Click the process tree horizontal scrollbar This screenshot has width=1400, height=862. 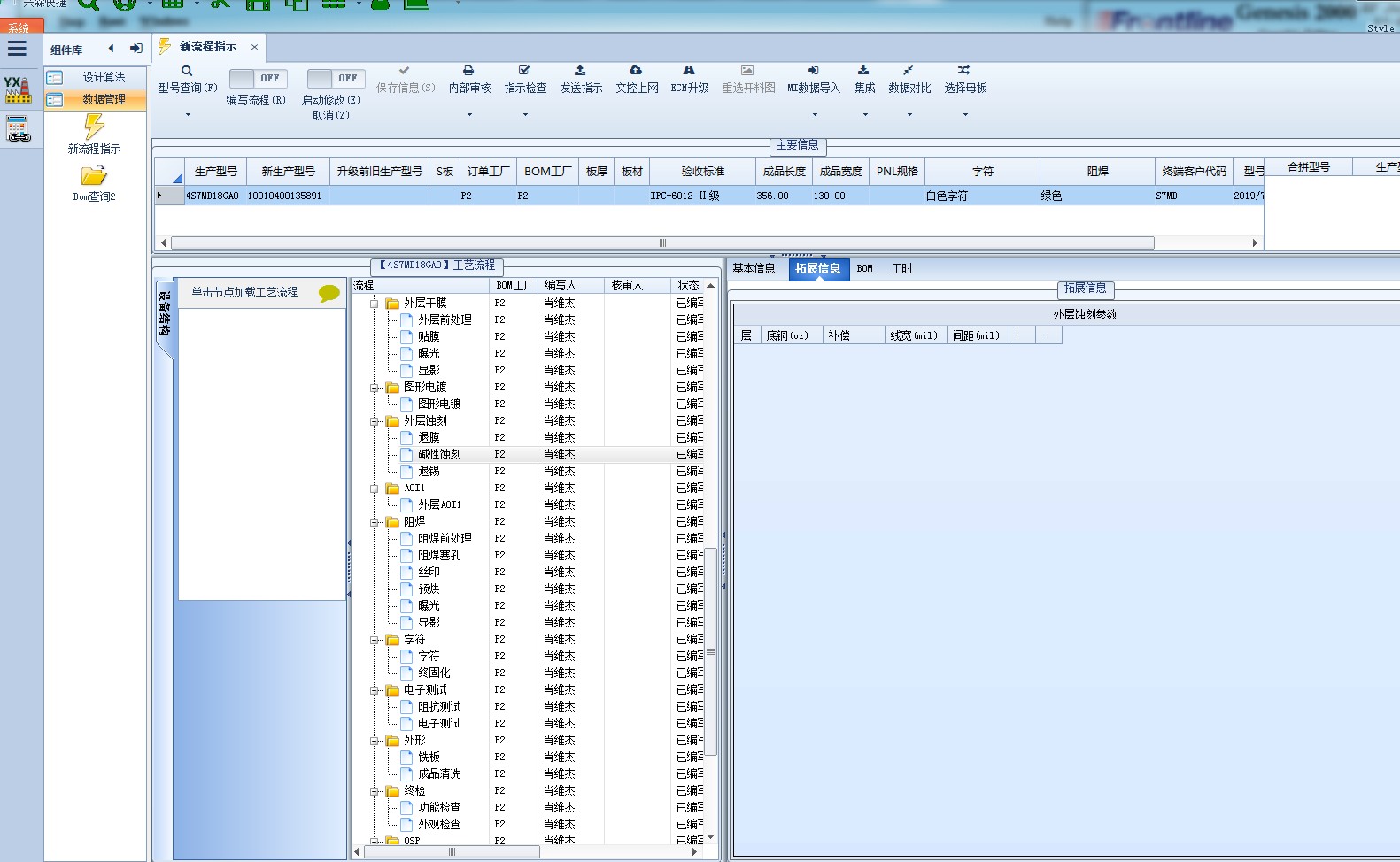[x=452, y=852]
